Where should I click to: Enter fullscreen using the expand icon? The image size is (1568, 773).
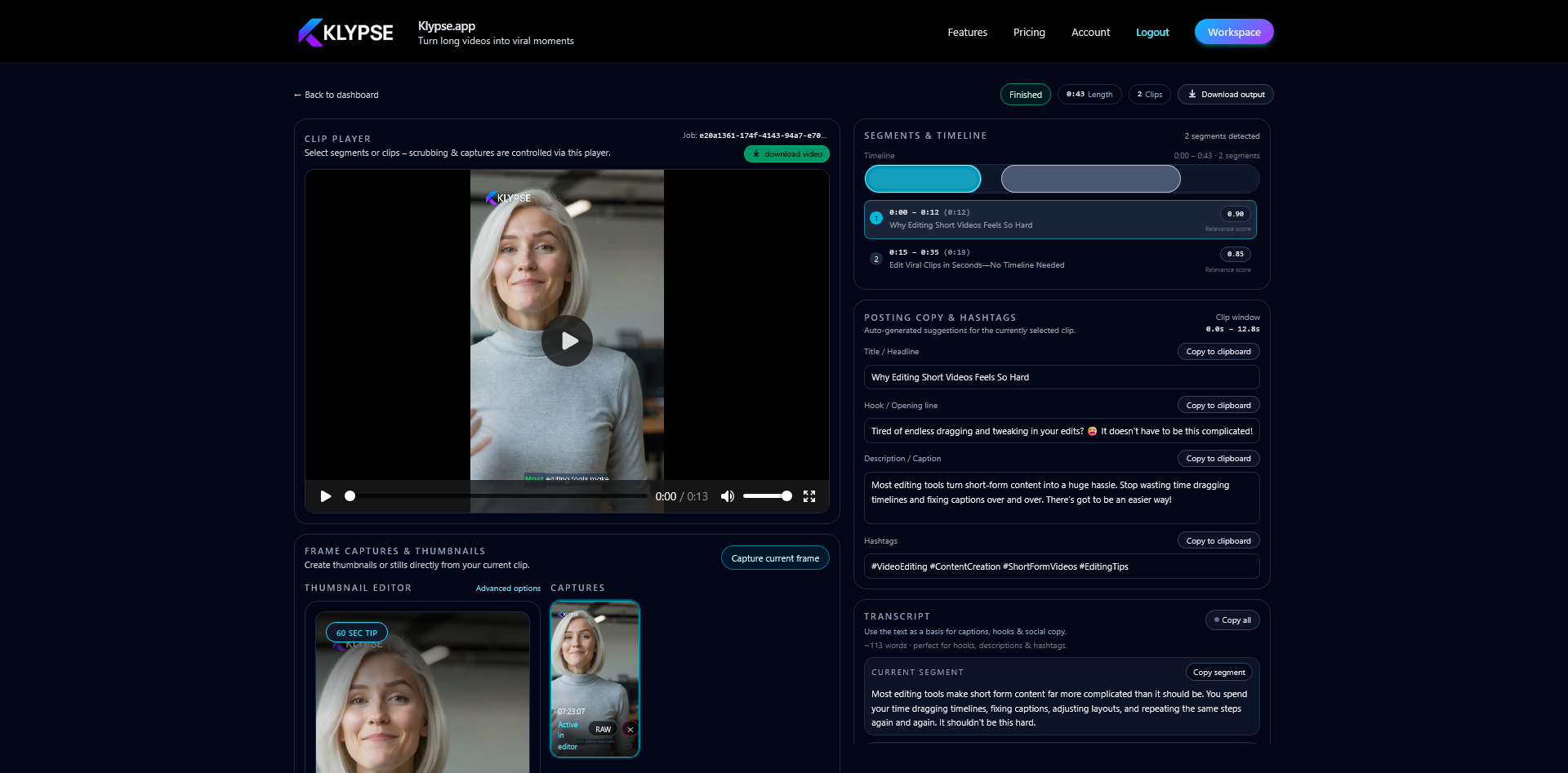point(808,495)
